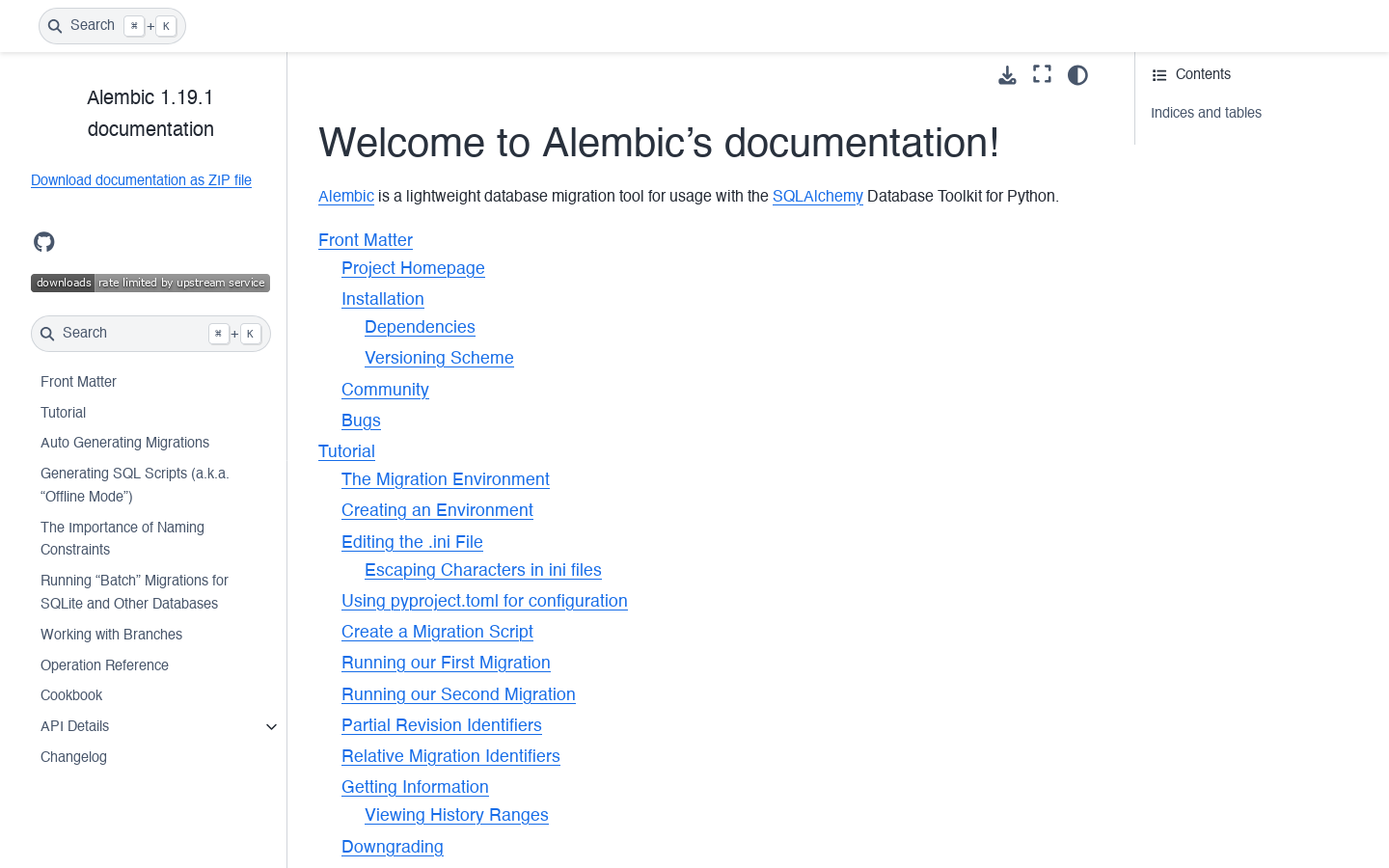Click the downloads badge
Viewport: 1389px width, 868px height.
click(150, 283)
